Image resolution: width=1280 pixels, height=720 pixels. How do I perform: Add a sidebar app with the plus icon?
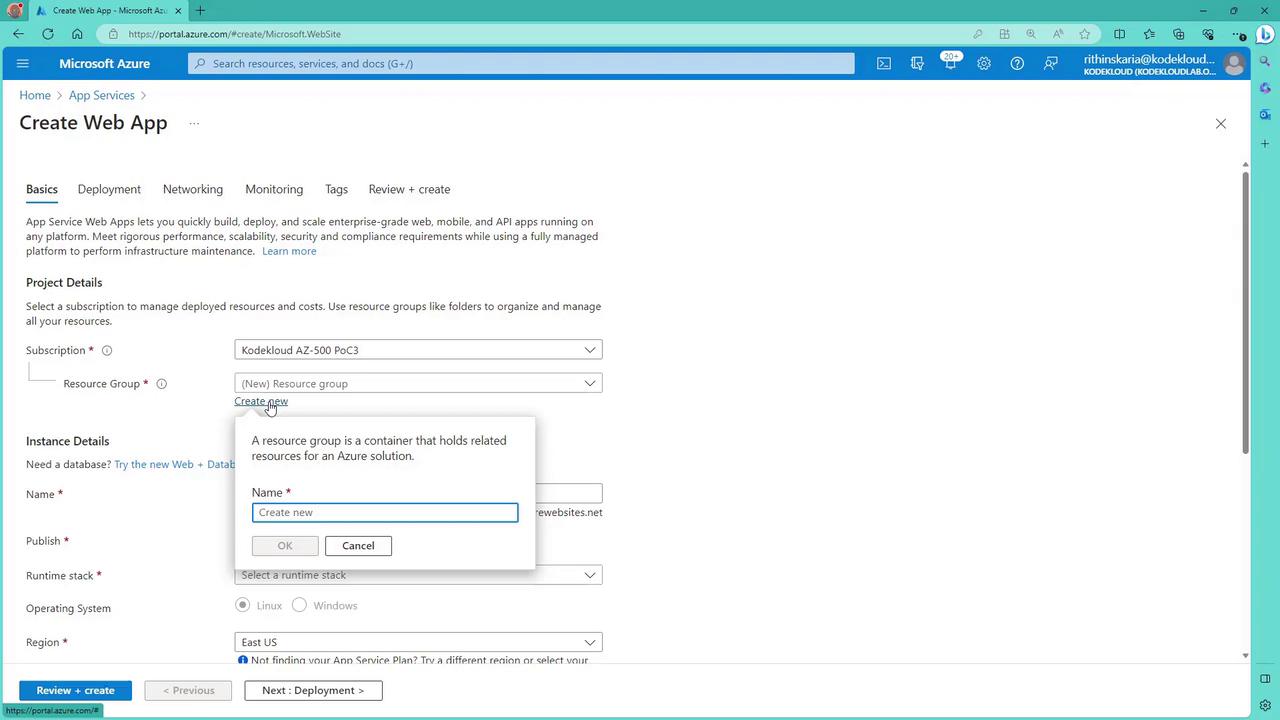tap(1265, 144)
